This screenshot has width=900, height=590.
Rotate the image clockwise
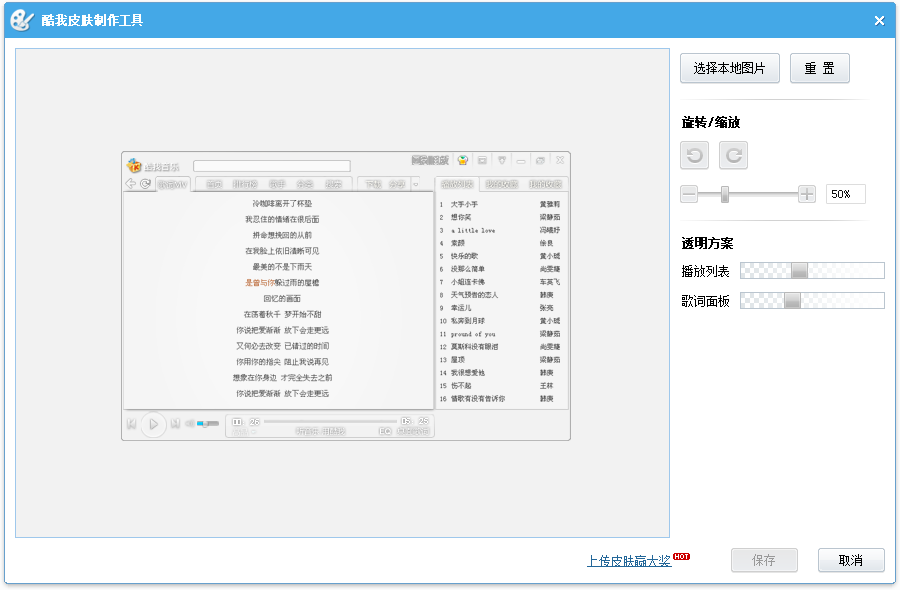(x=734, y=155)
